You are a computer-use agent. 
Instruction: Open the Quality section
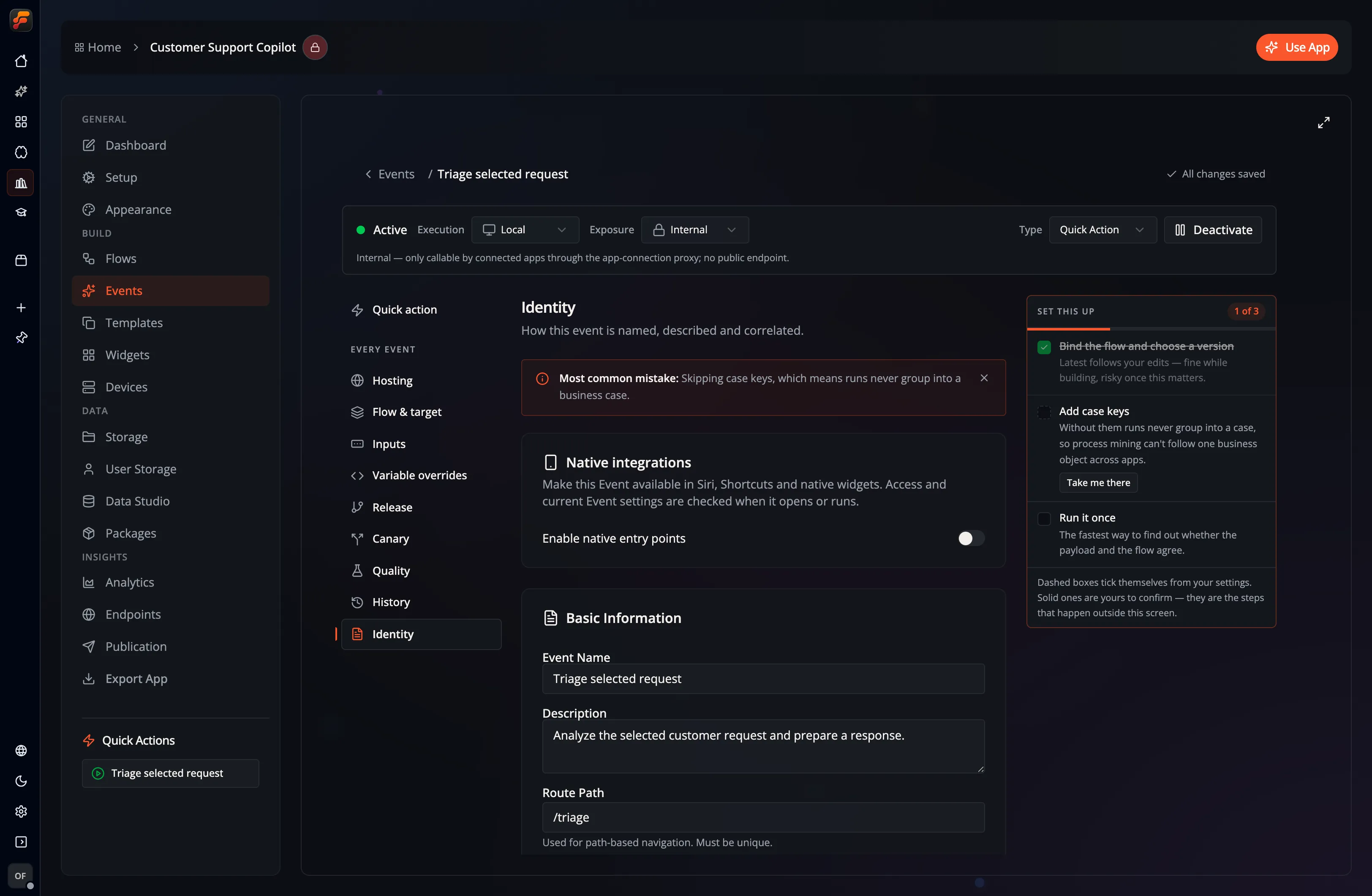421,571
